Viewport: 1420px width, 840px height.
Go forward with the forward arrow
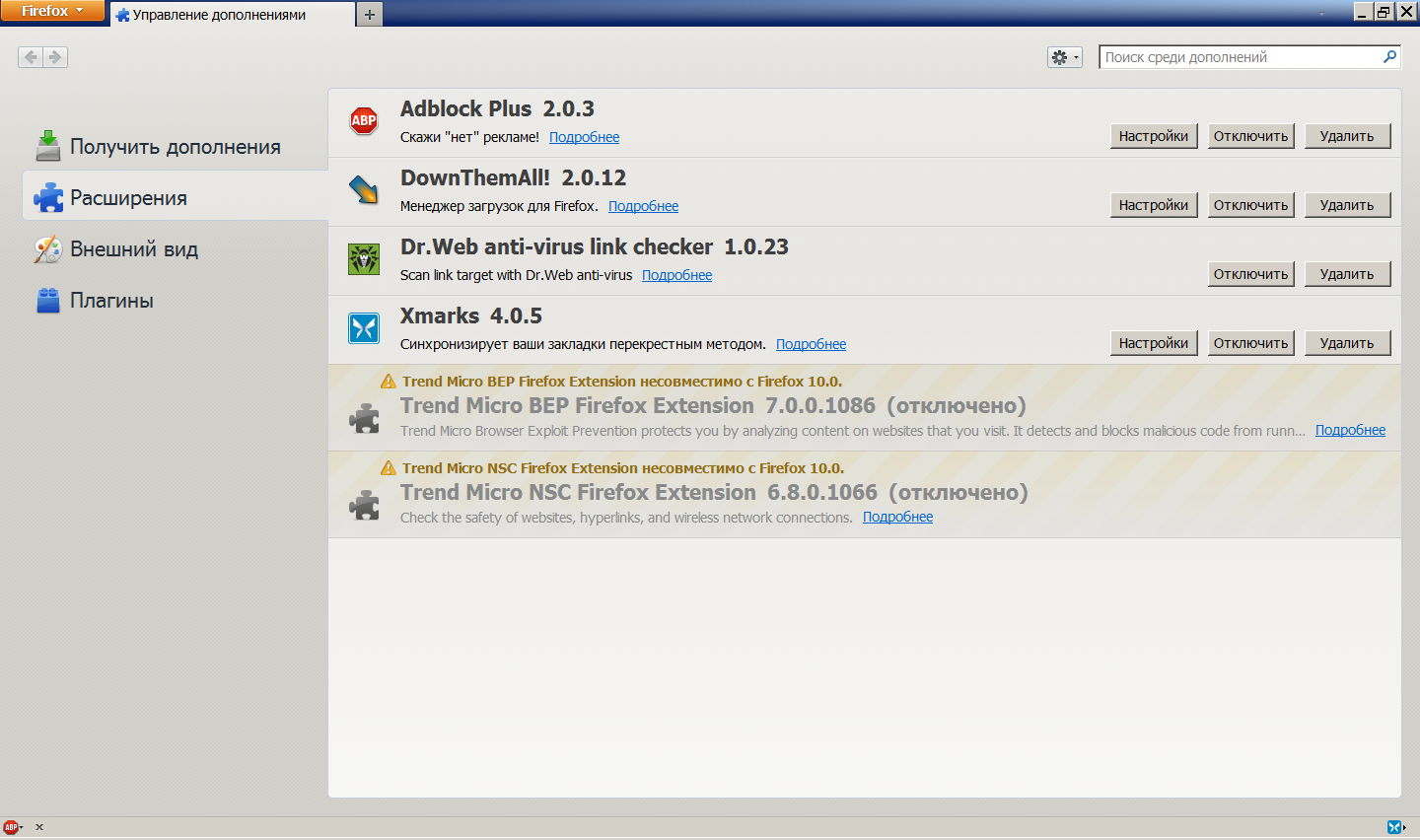click(55, 57)
